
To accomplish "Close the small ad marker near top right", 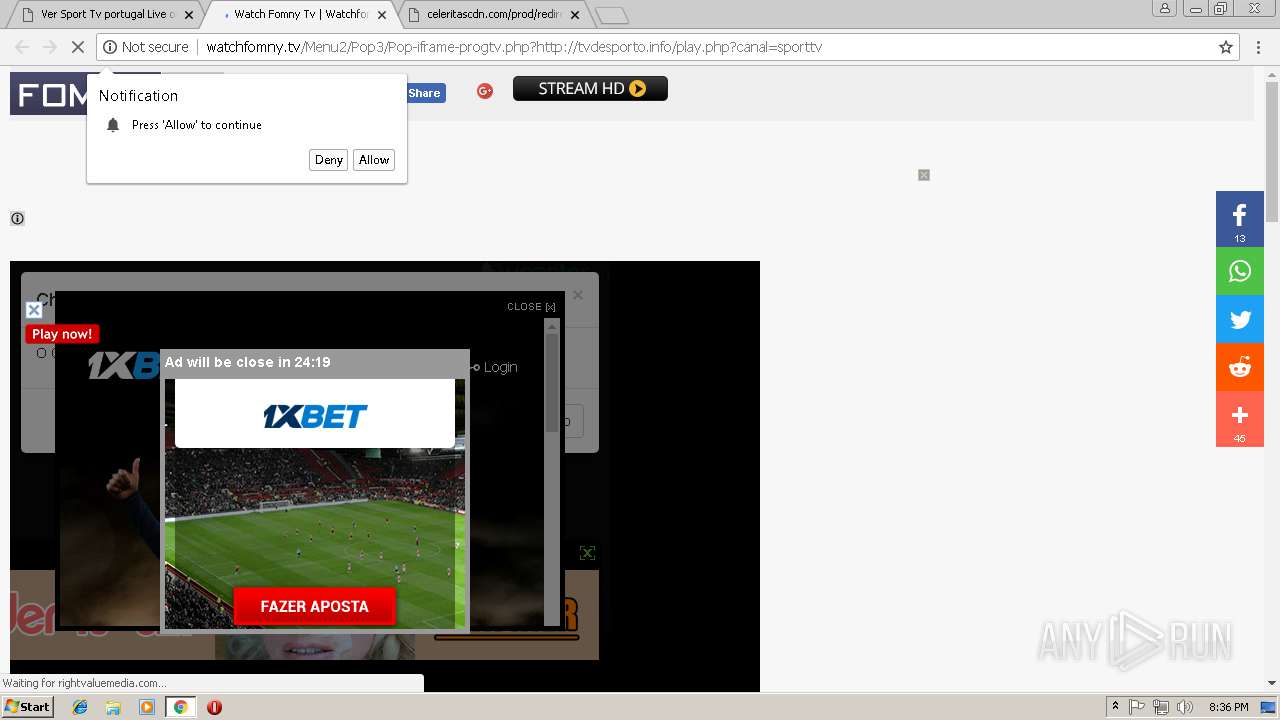I will (924, 175).
